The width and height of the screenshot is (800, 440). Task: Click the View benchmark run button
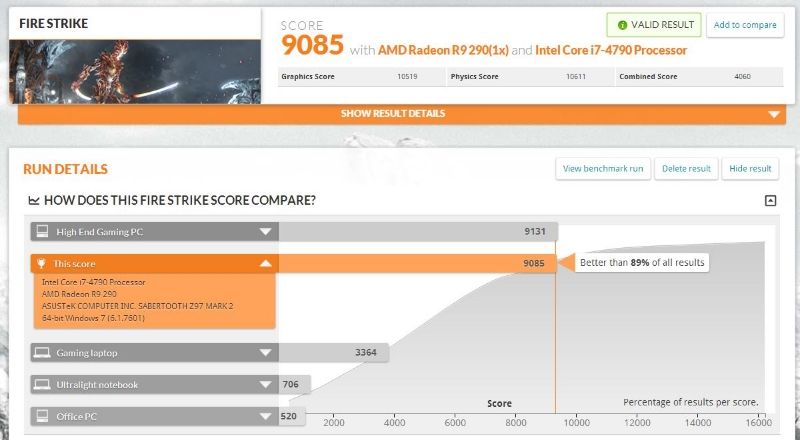(x=603, y=168)
